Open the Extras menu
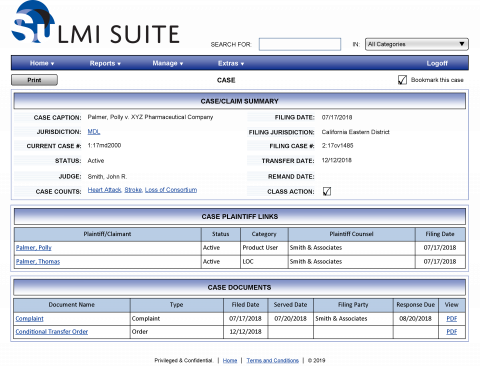The height and width of the screenshot is (366, 480). (231, 63)
